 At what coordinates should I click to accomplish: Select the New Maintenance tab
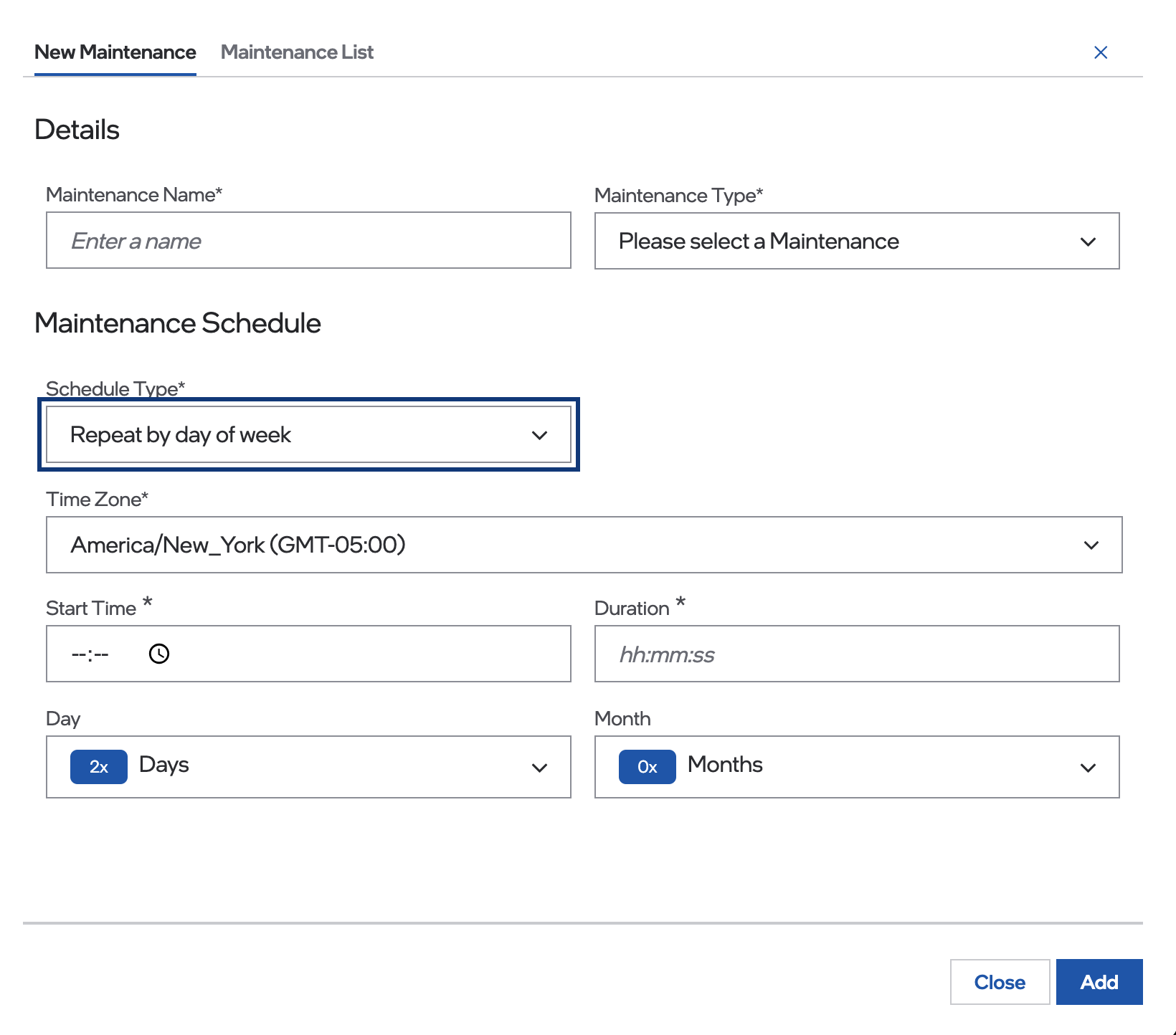click(115, 52)
